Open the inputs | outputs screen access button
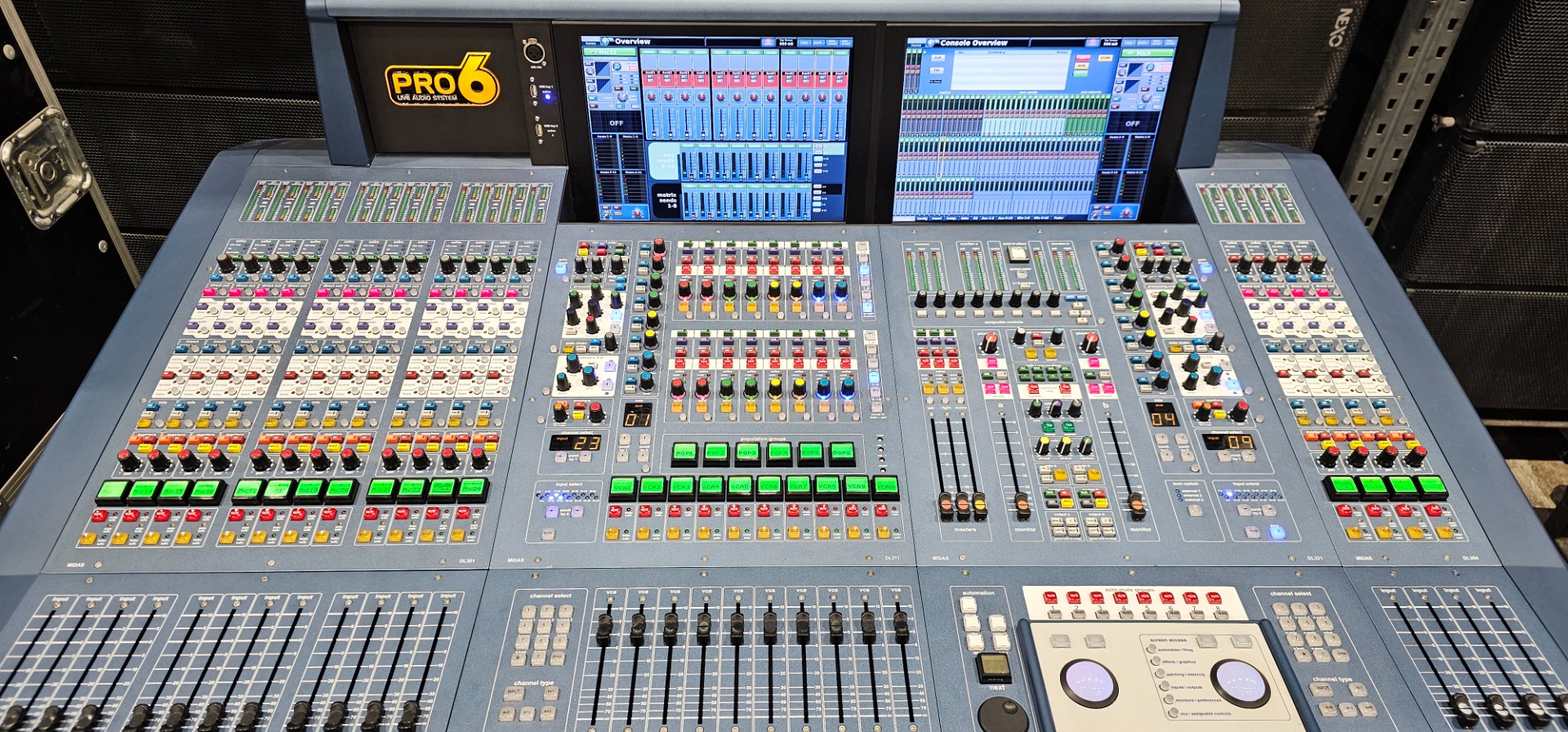This screenshot has width=1568, height=732. pos(1165,686)
